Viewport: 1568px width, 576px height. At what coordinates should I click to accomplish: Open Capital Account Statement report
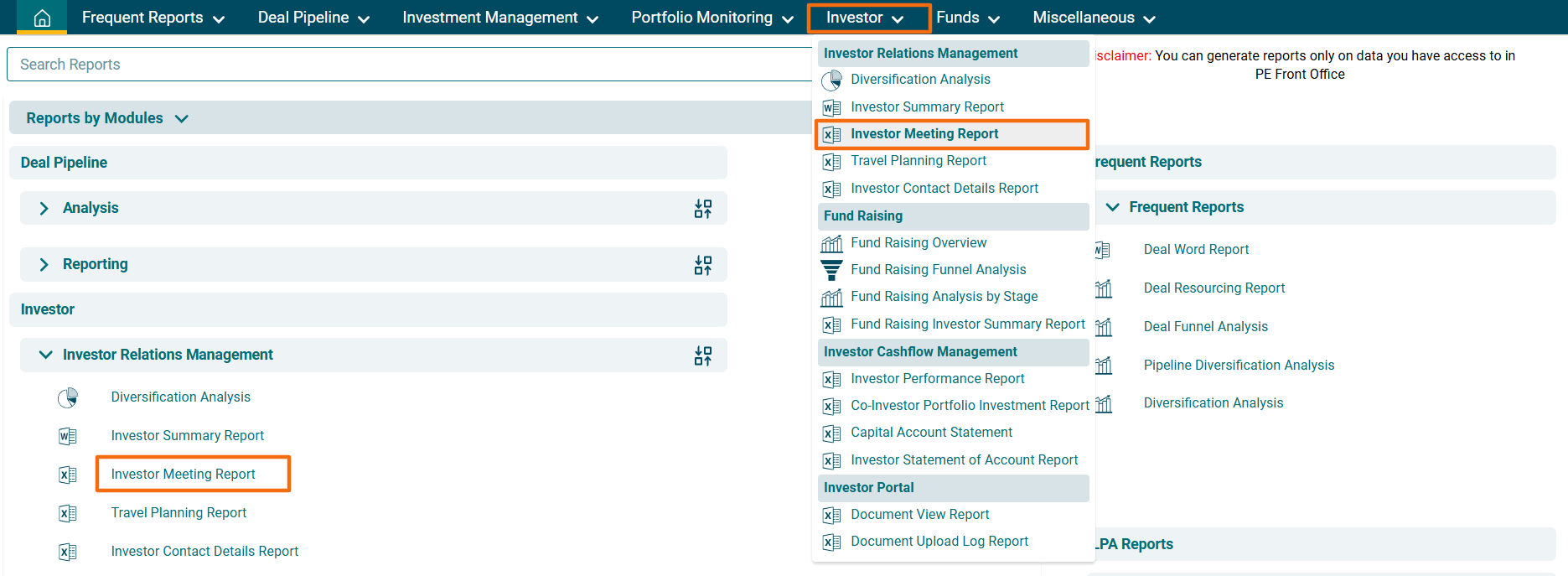(931, 433)
